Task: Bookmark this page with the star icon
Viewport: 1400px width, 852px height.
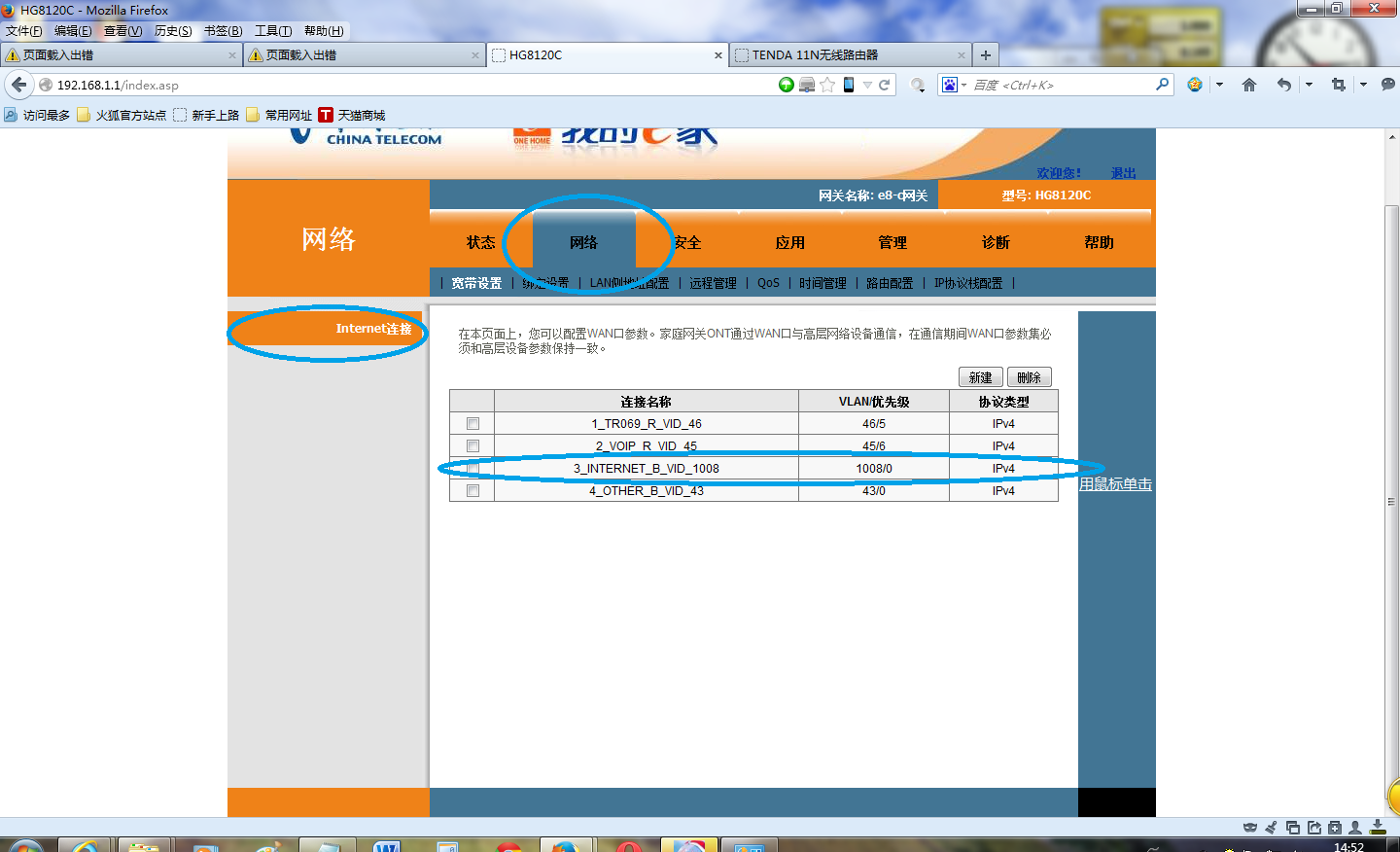Action: [x=827, y=85]
